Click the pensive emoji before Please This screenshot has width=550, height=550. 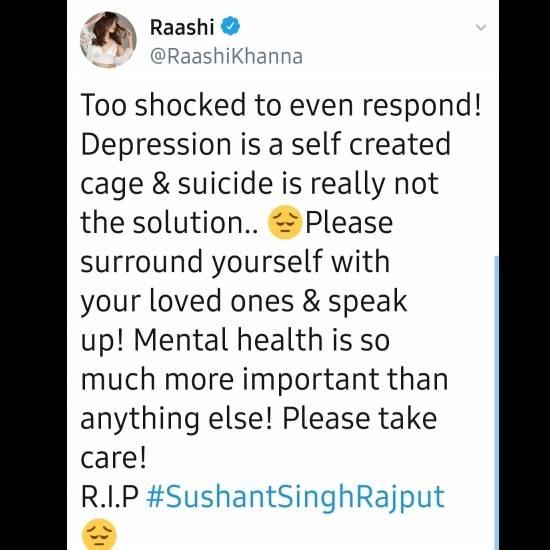pos(284,222)
